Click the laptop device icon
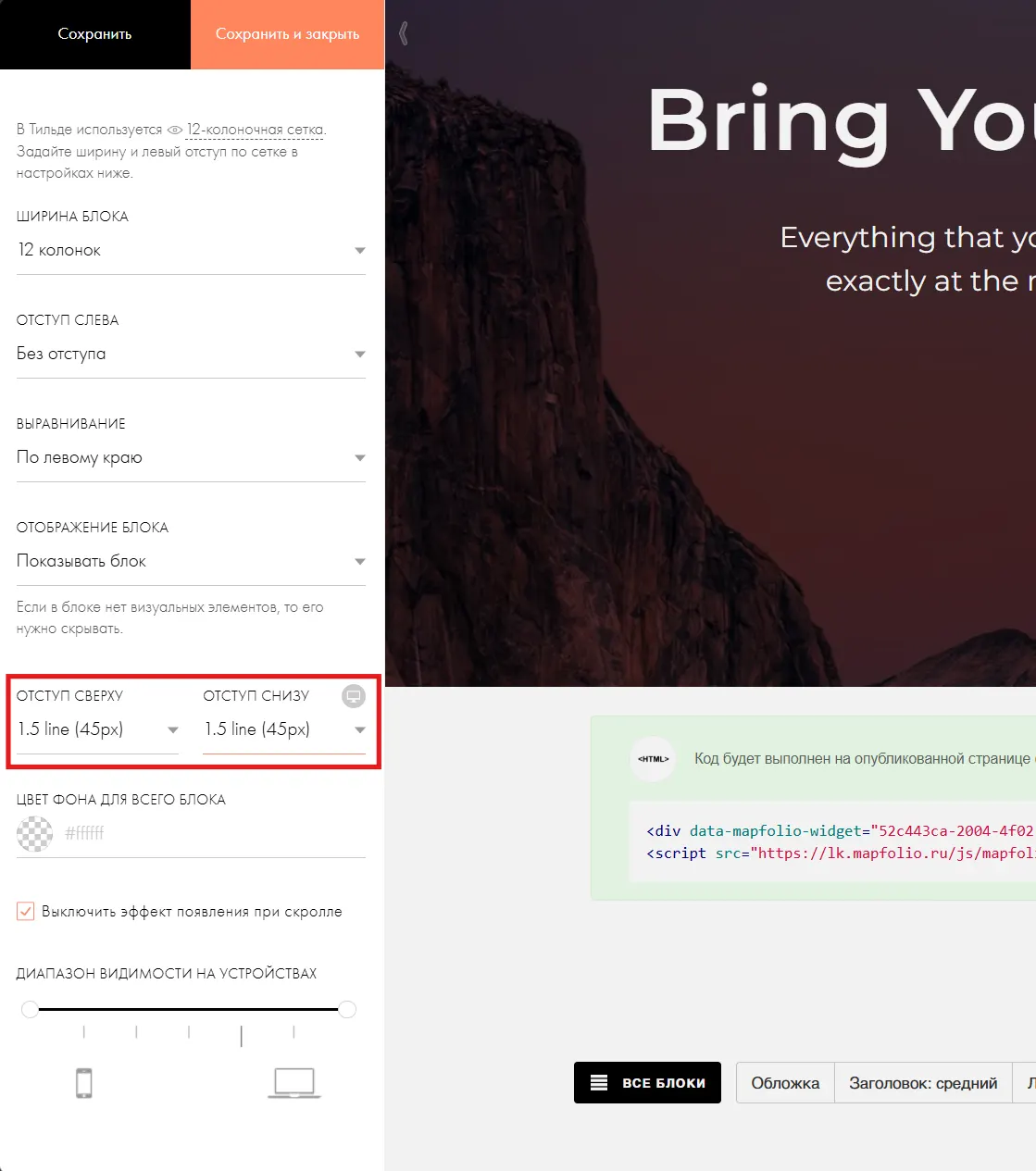The height and width of the screenshot is (1171, 1036). (294, 1083)
